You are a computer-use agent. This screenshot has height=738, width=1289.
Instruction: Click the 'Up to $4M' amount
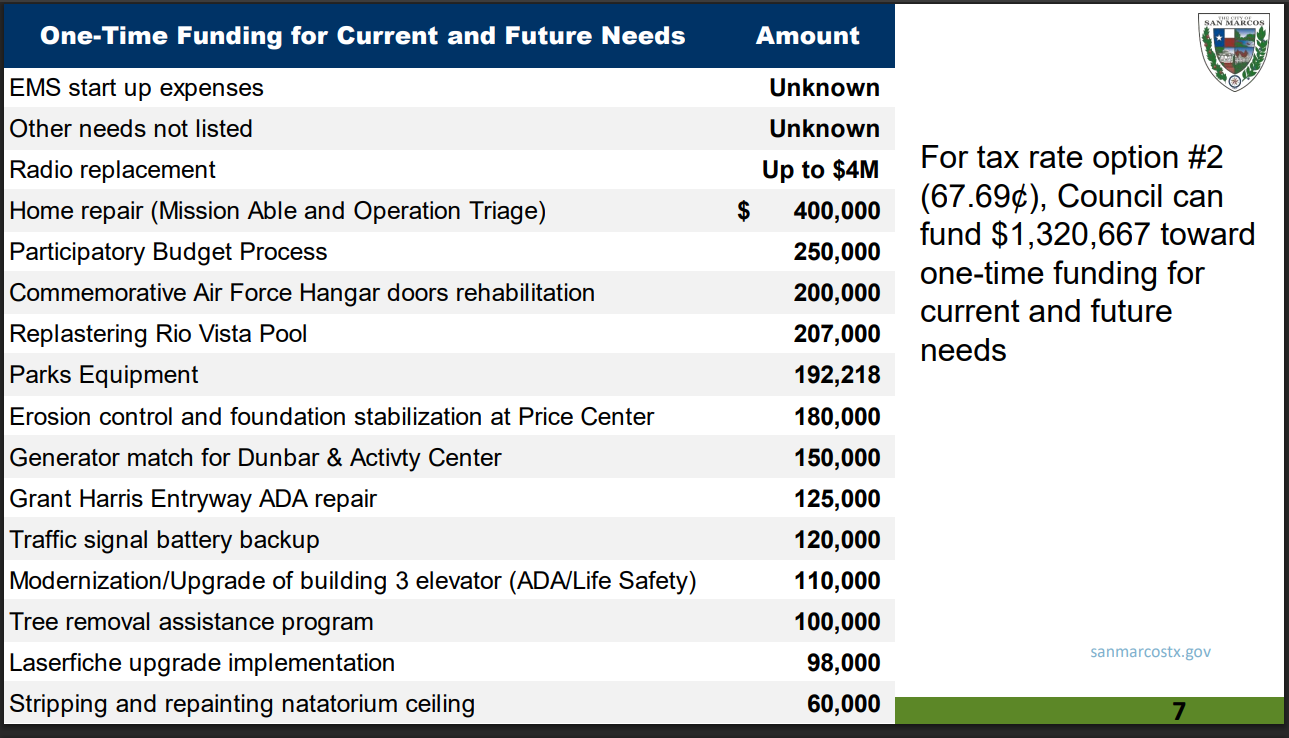820,170
